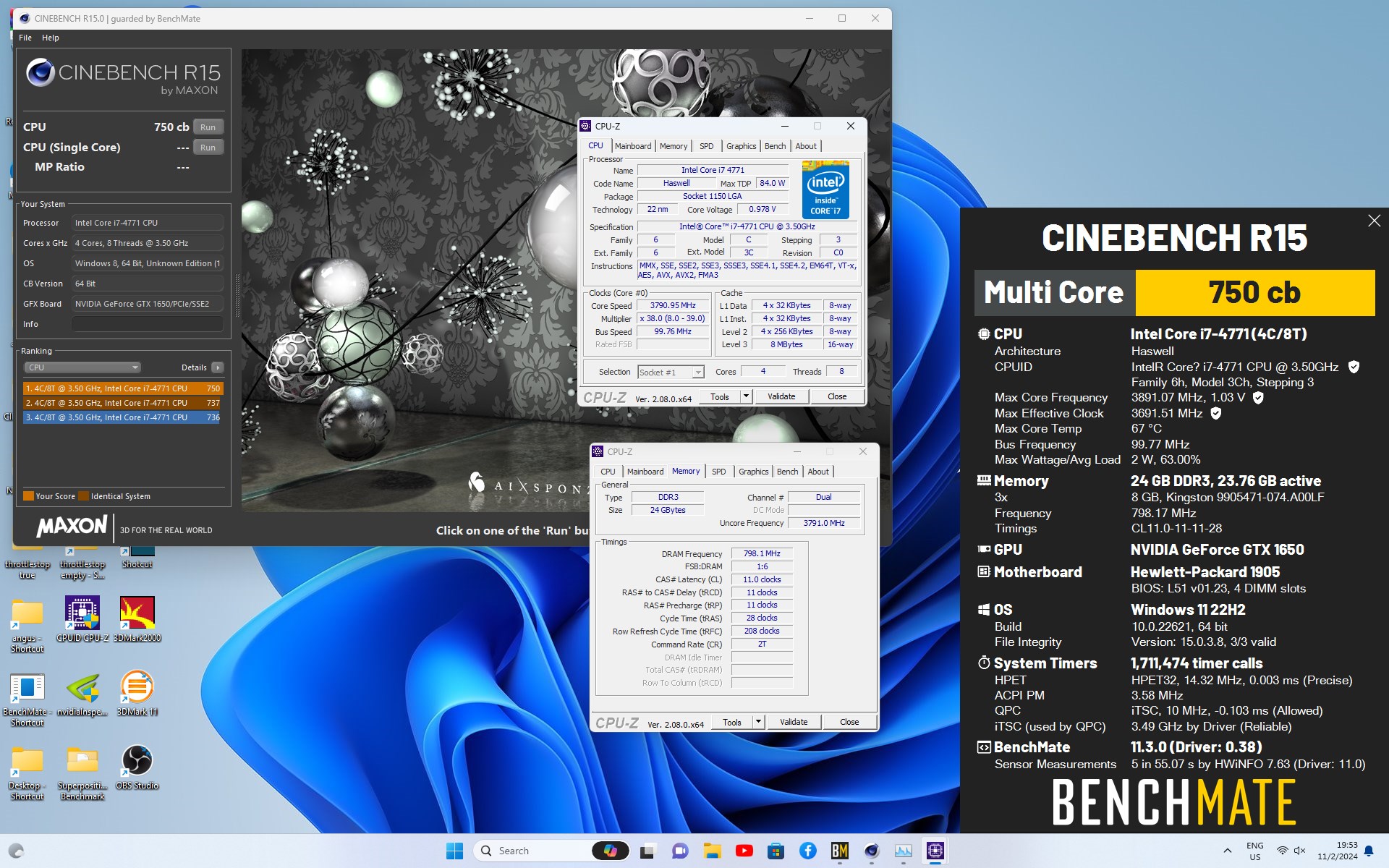Click the Cinebench taskbar icon
The image size is (1389, 868).
[x=872, y=851]
